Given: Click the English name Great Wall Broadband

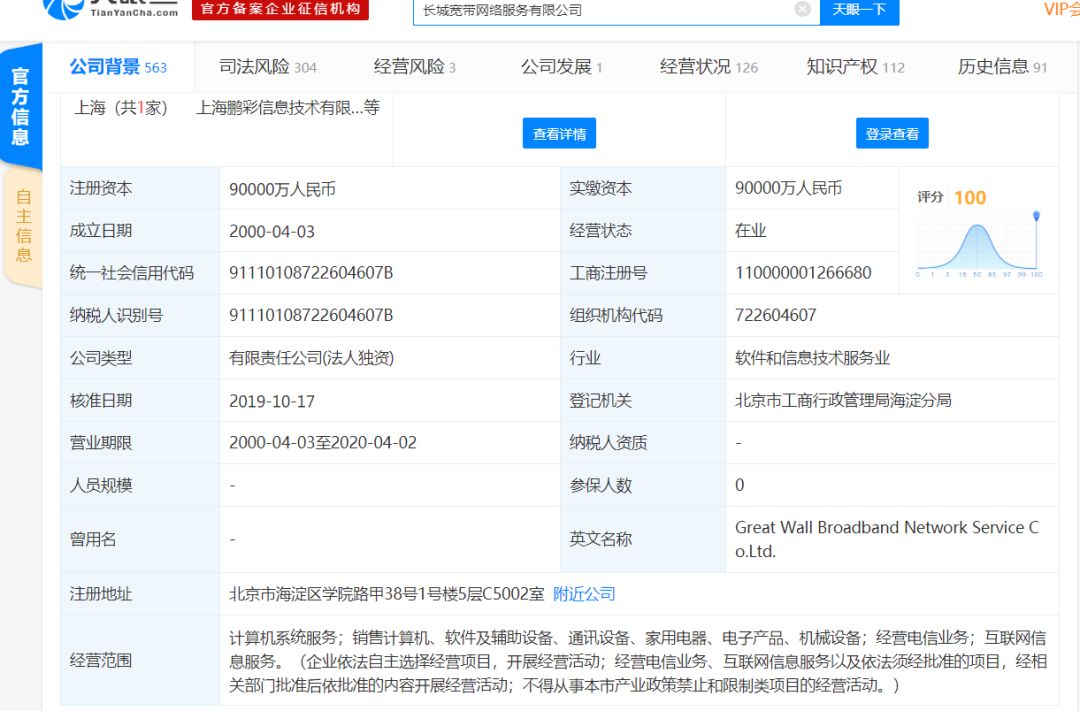Looking at the screenshot, I should [887, 539].
